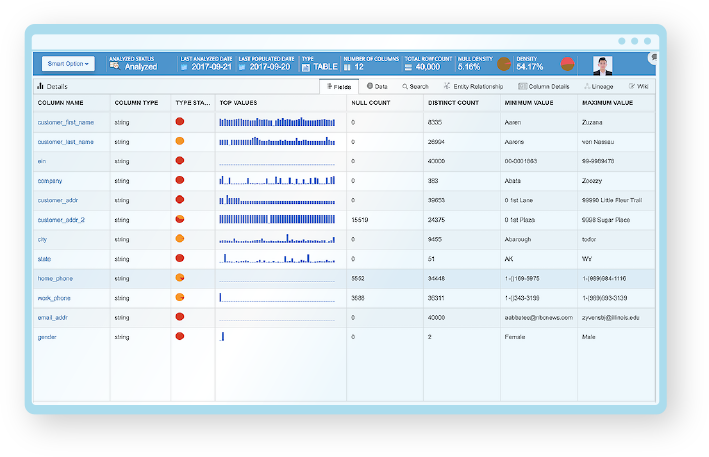Screen dimensions: 709x457
Task: Open the gender column link
Action: pyautogui.click(x=47, y=337)
